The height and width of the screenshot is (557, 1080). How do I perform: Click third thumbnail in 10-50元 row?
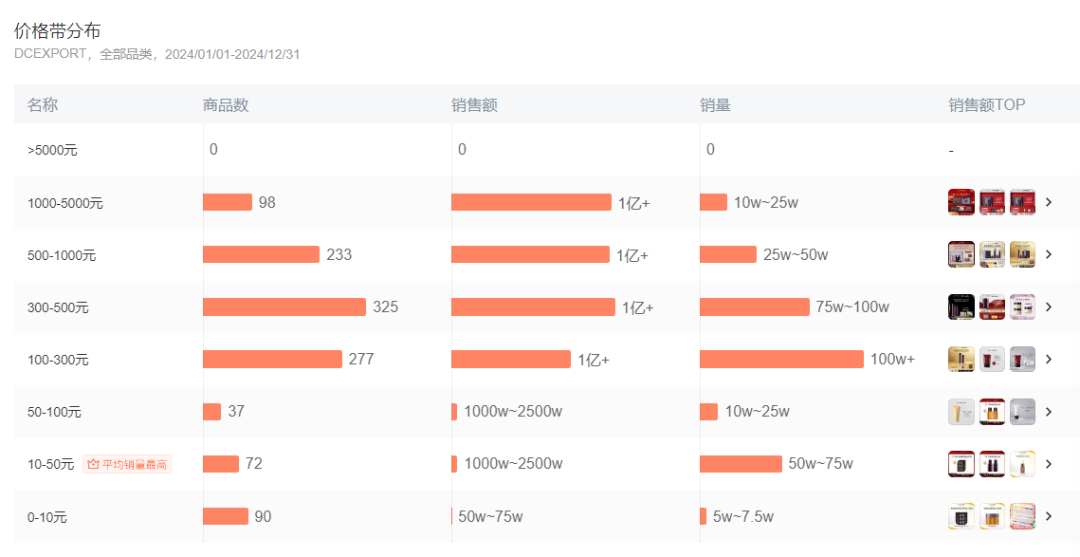coord(1022,464)
